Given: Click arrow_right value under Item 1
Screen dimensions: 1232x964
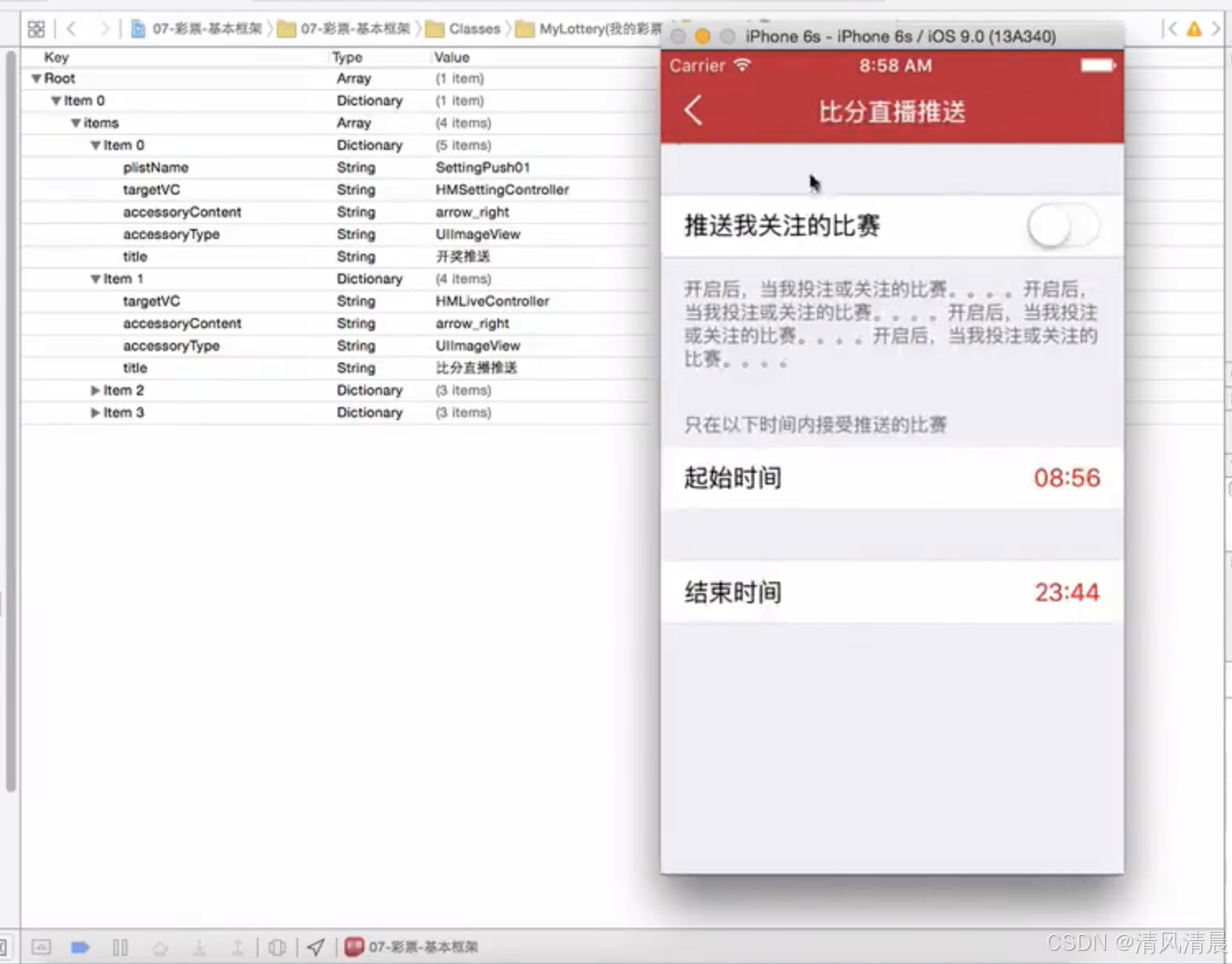Looking at the screenshot, I should (x=473, y=323).
